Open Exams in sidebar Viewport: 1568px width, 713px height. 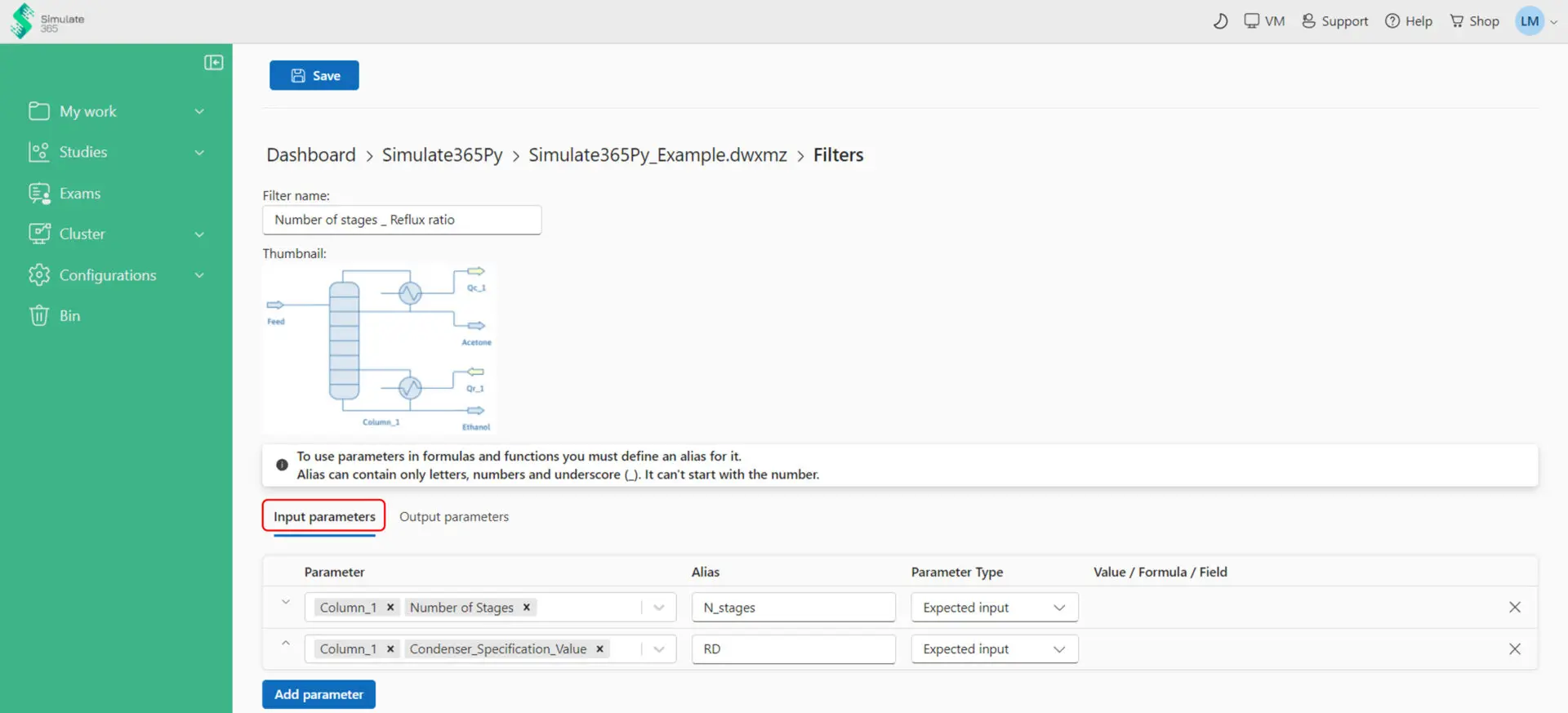pos(79,194)
